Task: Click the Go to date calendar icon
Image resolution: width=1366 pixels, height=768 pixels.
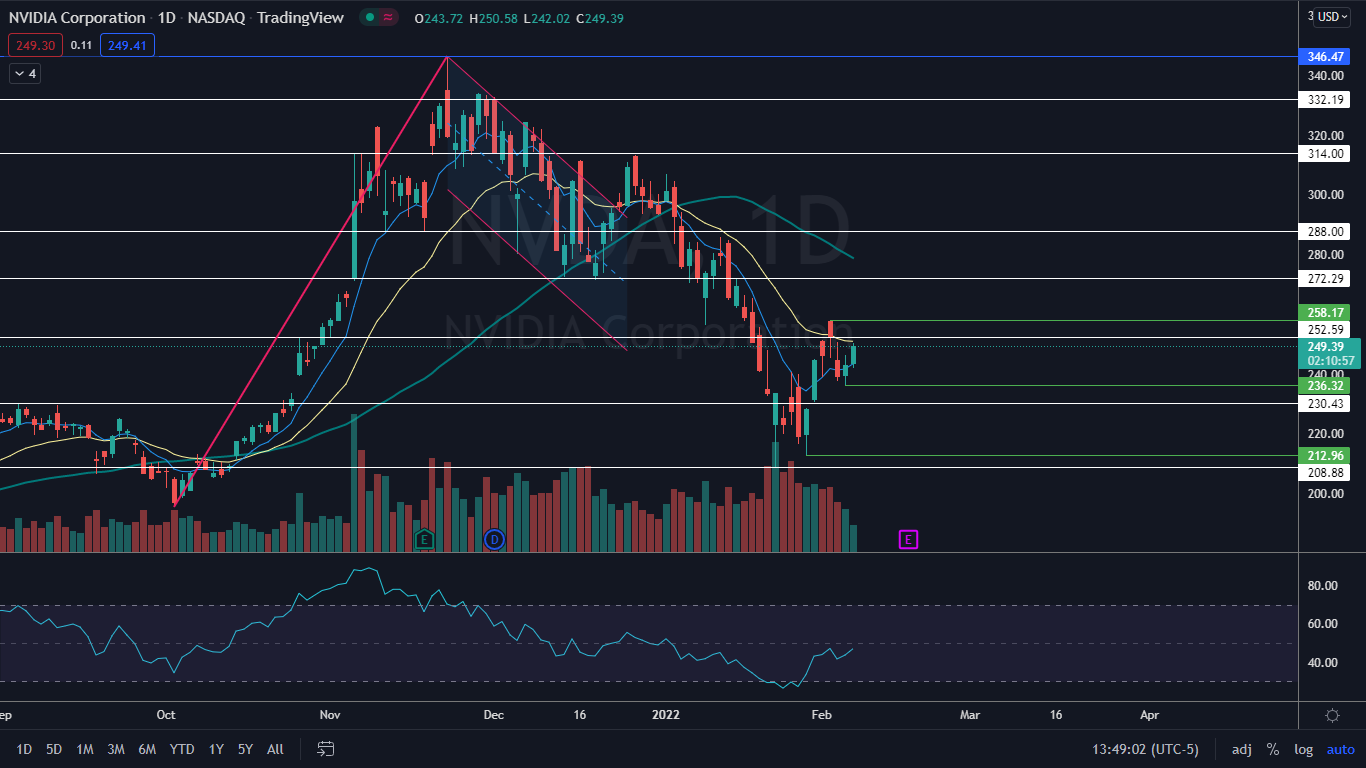Action: coord(325,749)
